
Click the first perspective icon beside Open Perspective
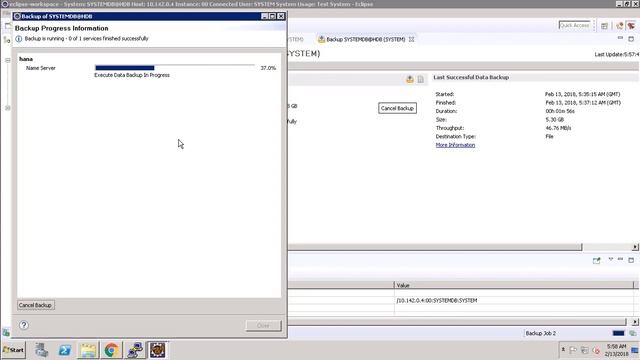620,26
